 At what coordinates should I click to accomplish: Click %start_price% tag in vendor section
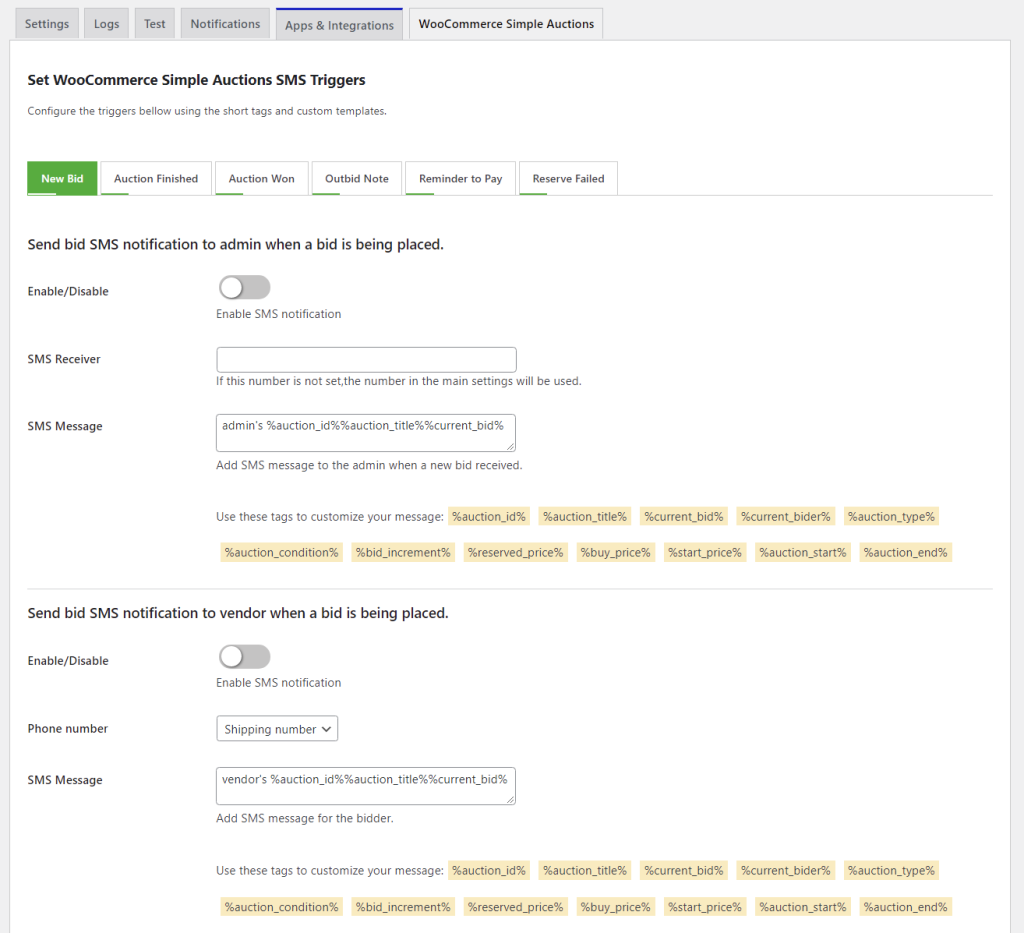pos(705,907)
